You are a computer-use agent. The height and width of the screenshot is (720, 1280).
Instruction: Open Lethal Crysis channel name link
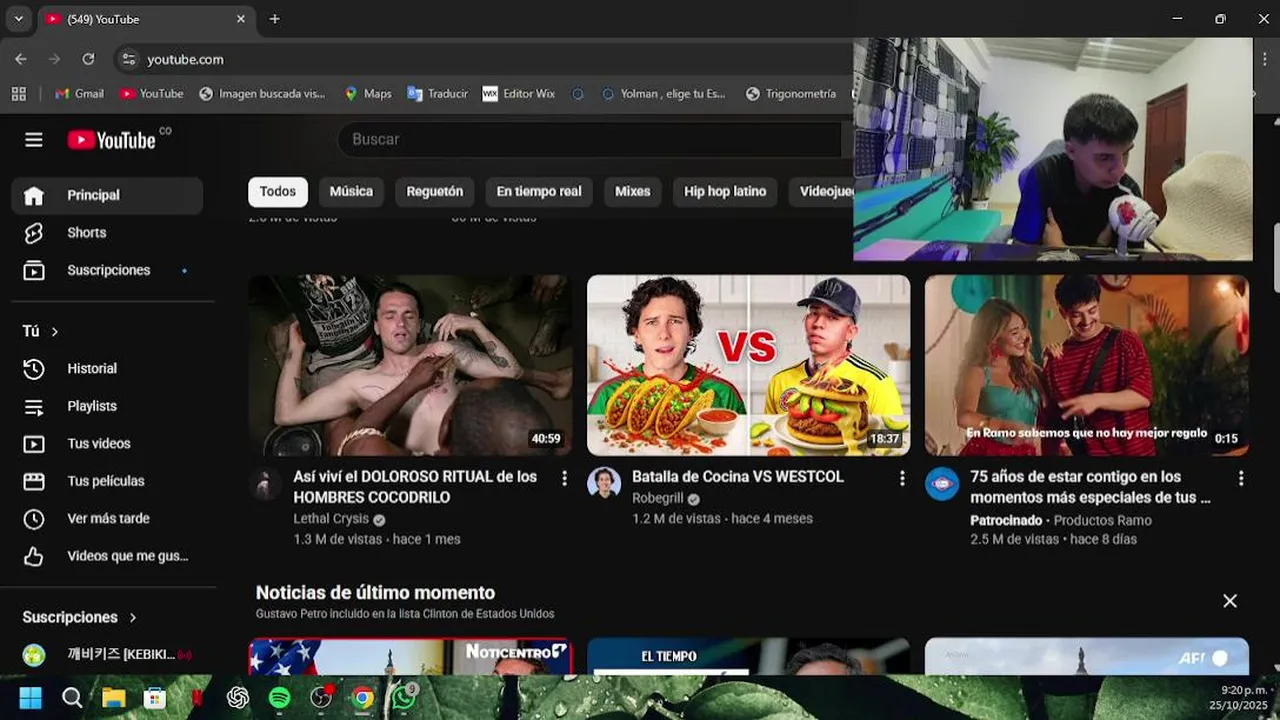coord(331,519)
